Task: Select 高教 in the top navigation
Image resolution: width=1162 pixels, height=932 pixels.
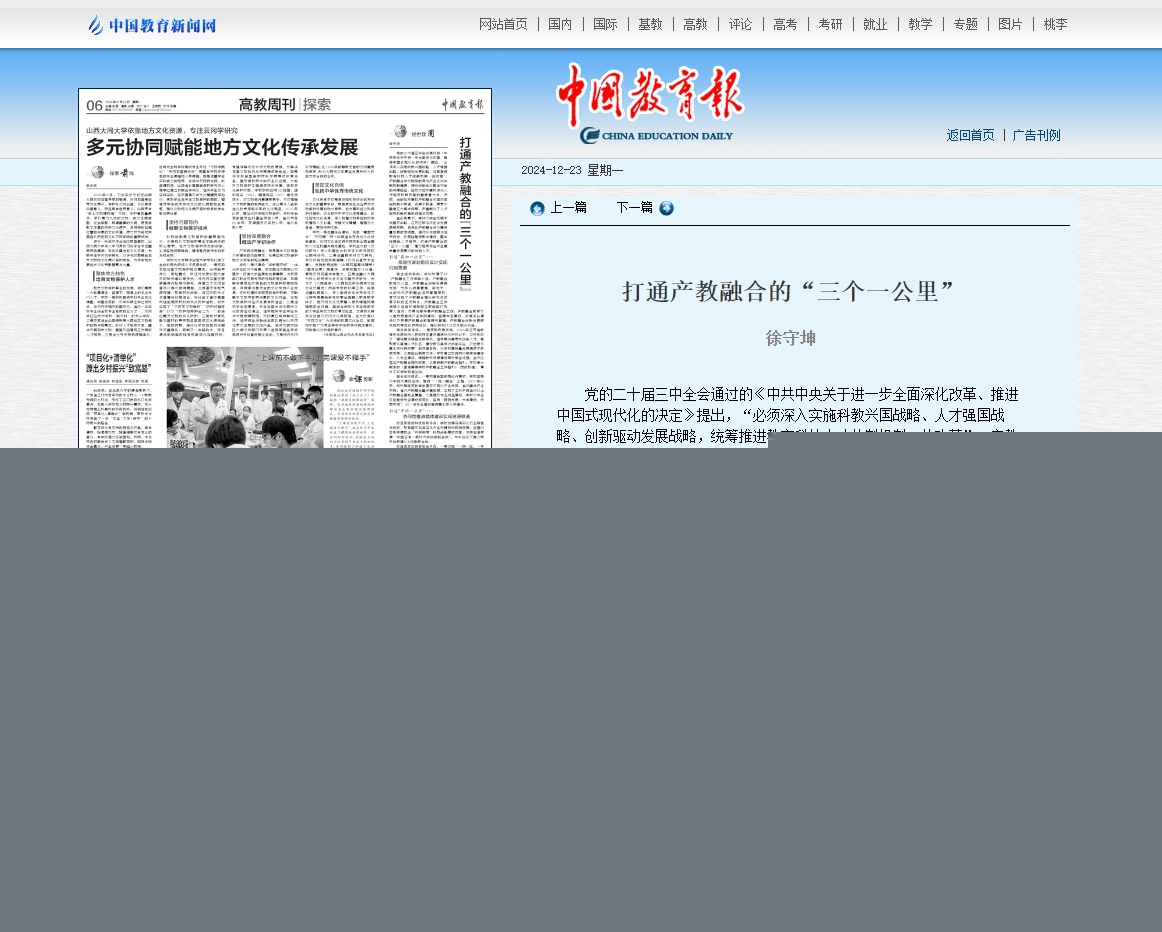Action: [x=695, y=24]
